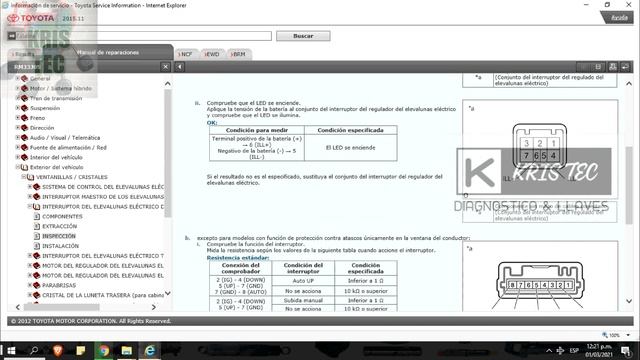Expand the General tree node
Viewport: 640px width, 360px height.
tap(18, 78)
